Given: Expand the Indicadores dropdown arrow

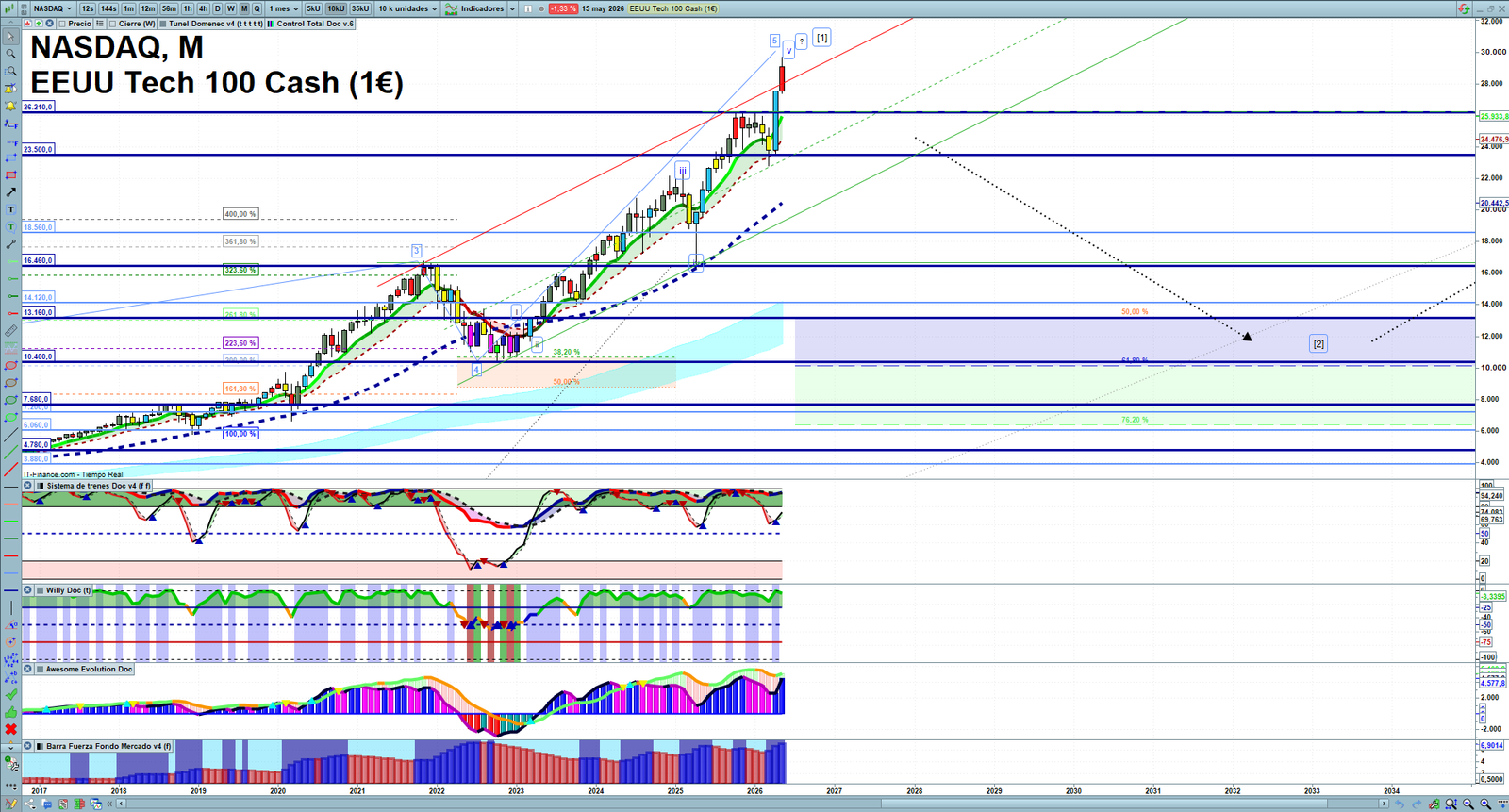Looking at the screenshot, I should tap(512, 8).
